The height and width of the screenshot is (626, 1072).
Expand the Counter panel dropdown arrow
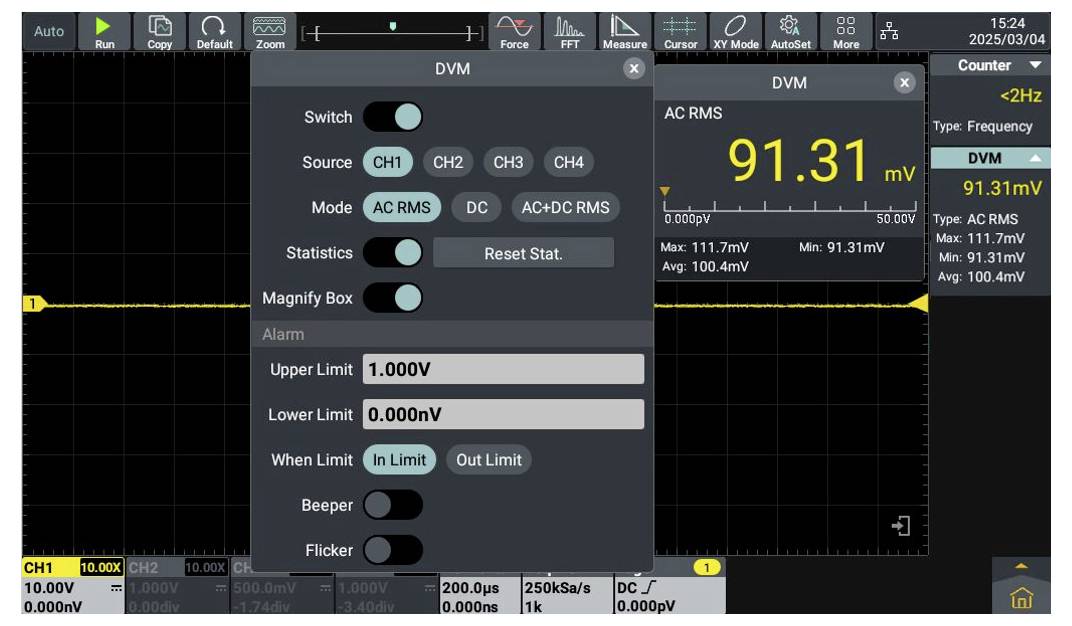coord(1035,66)
